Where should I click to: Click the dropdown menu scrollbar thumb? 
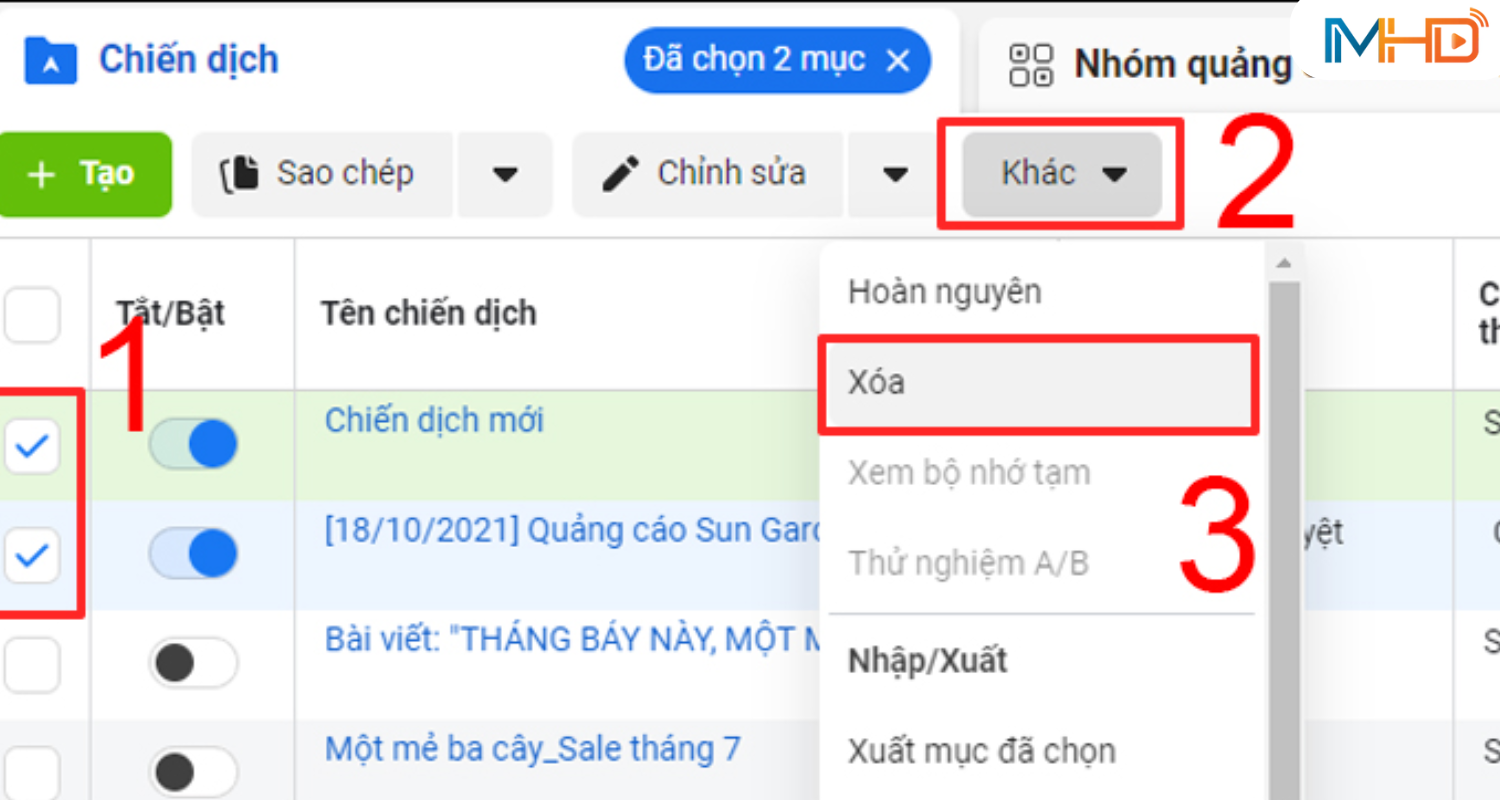pyautogui.click(x=1284, y=540)
